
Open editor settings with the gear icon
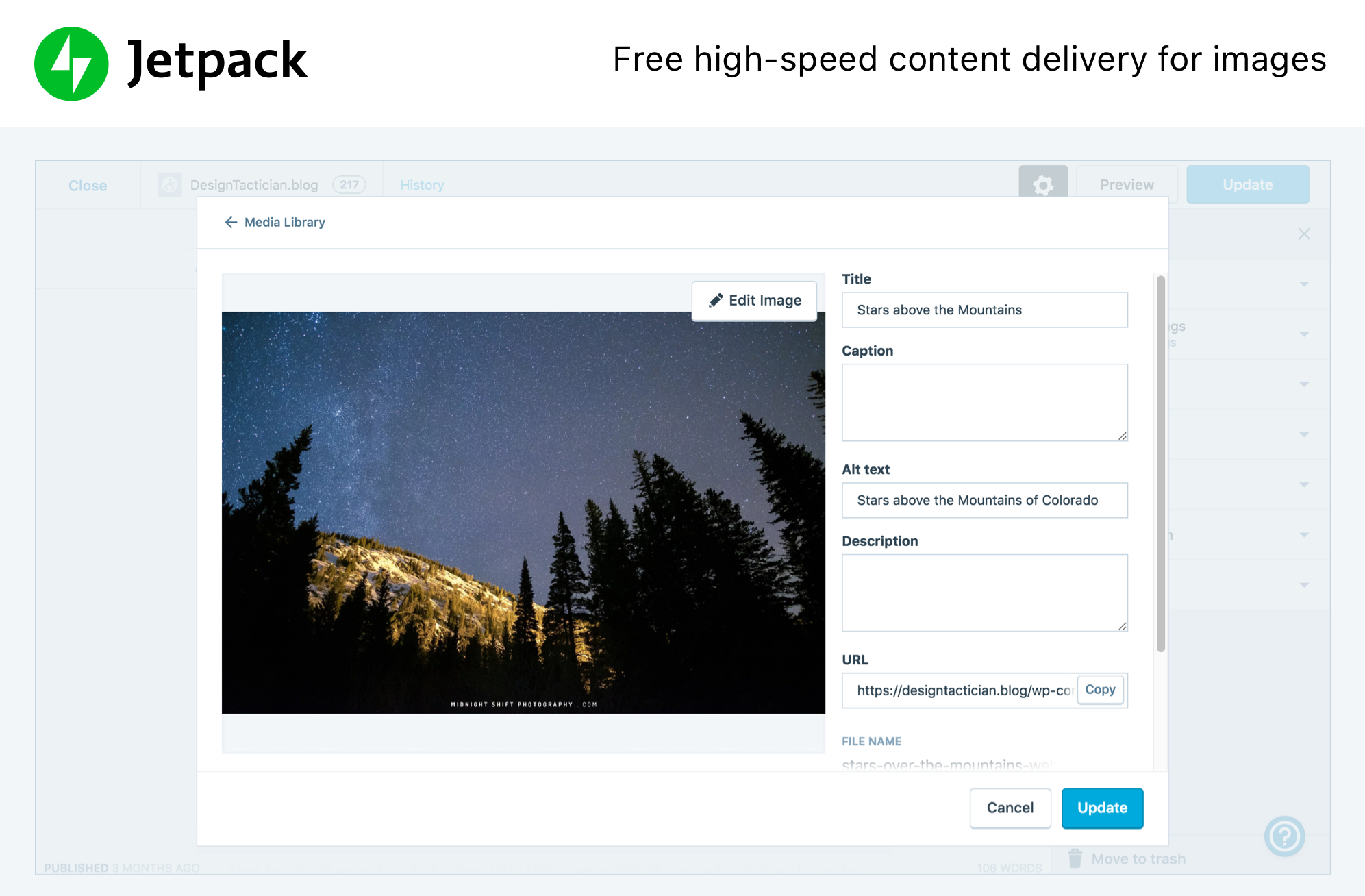1043,184
